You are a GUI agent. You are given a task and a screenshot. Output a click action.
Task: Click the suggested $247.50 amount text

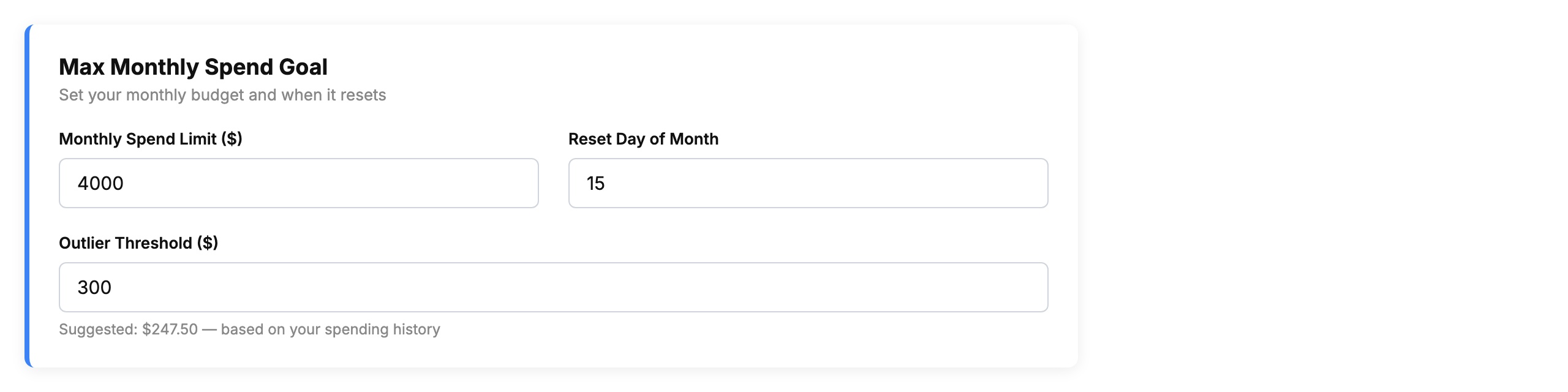pos(170,330)
